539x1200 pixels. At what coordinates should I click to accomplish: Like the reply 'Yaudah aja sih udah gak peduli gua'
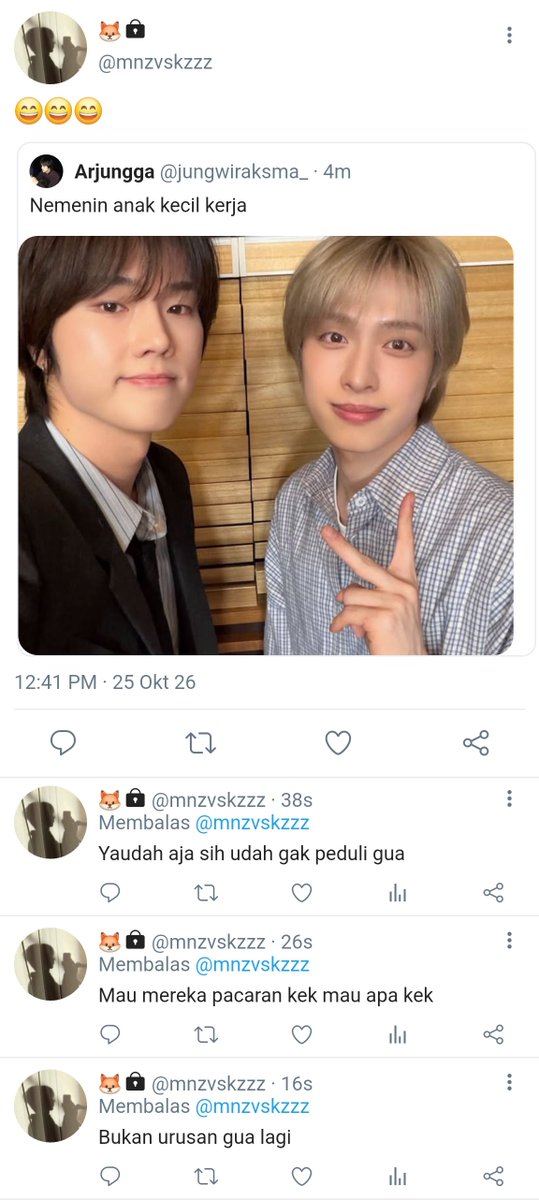coord(301,892)
